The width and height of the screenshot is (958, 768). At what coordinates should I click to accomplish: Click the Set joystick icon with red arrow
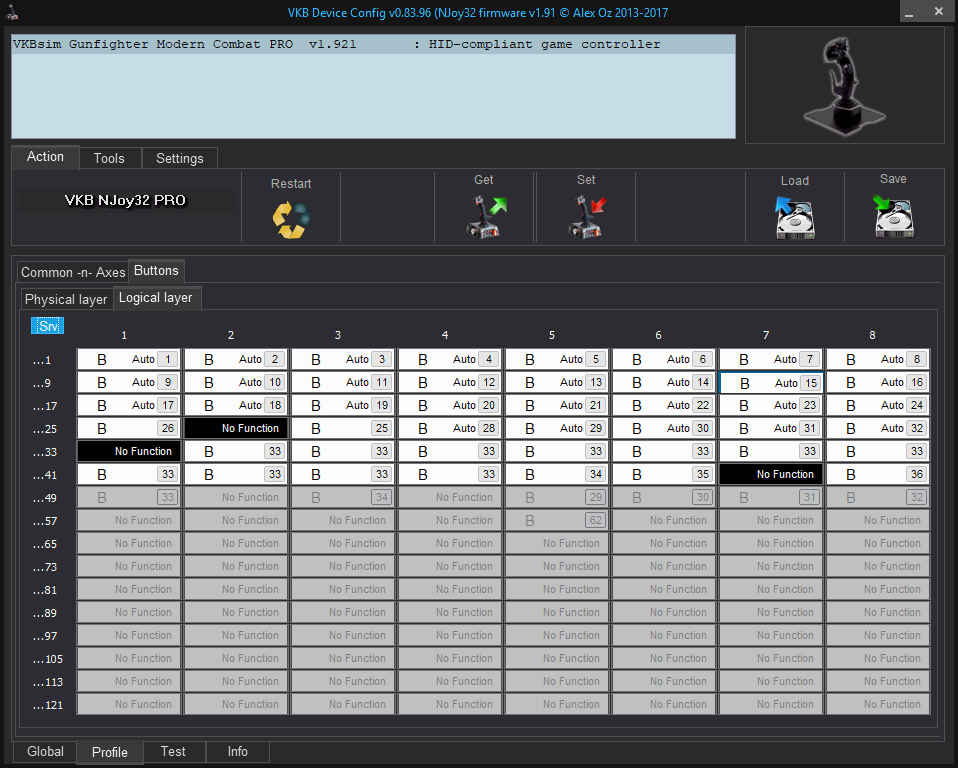(x=587, y=216)
